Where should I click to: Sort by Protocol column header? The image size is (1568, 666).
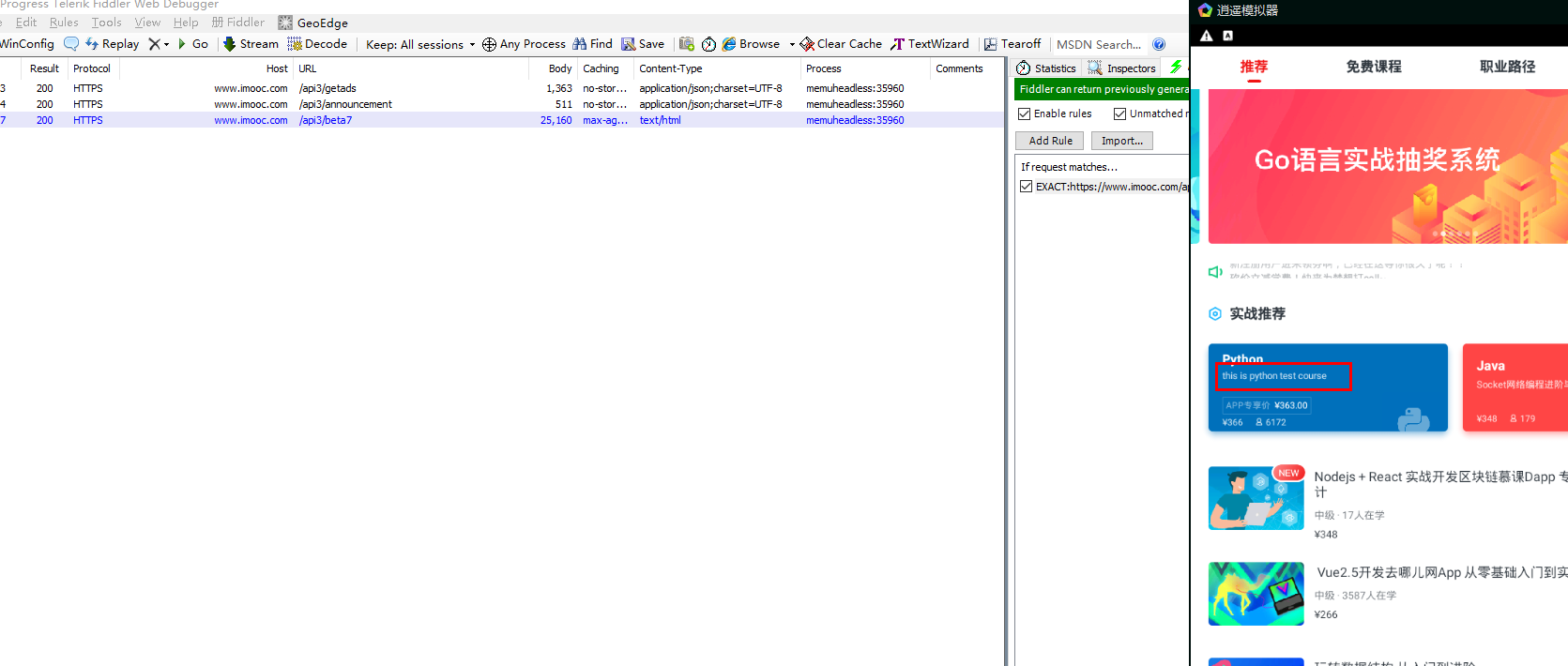click(x=92, y=68)
